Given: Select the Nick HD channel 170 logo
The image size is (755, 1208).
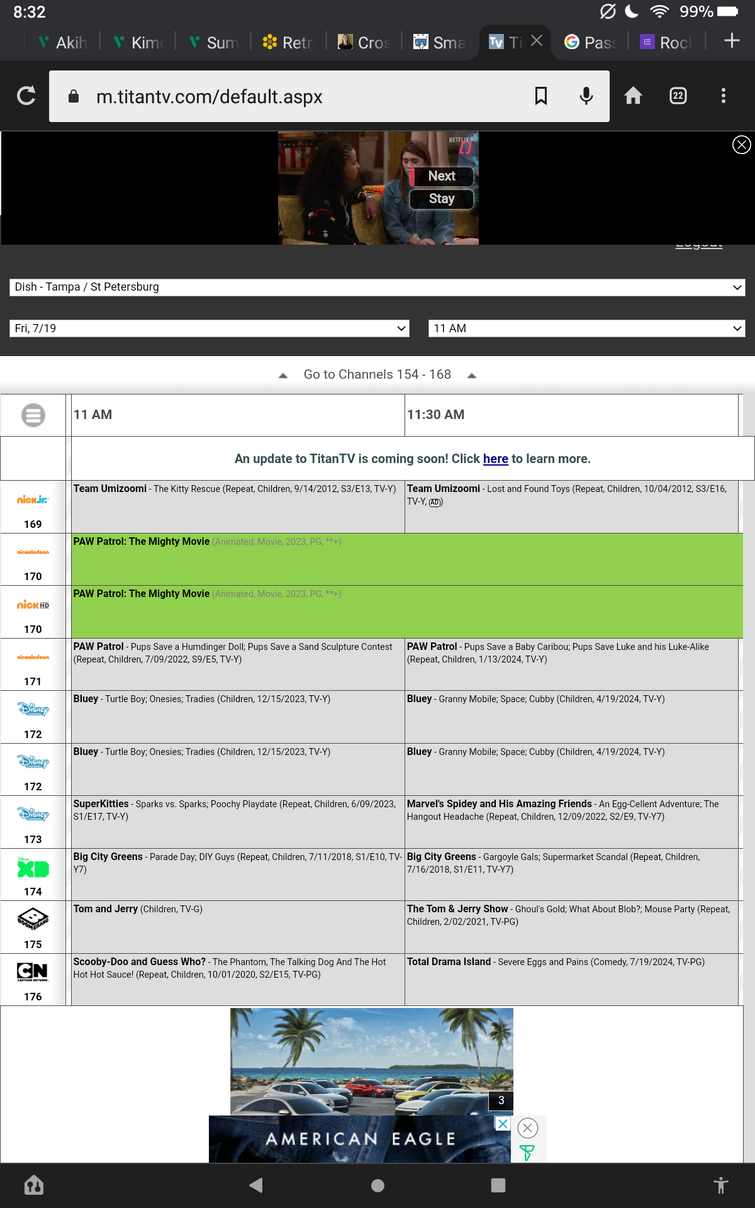Looking at the screenshot, I should [x=33, y=605].
